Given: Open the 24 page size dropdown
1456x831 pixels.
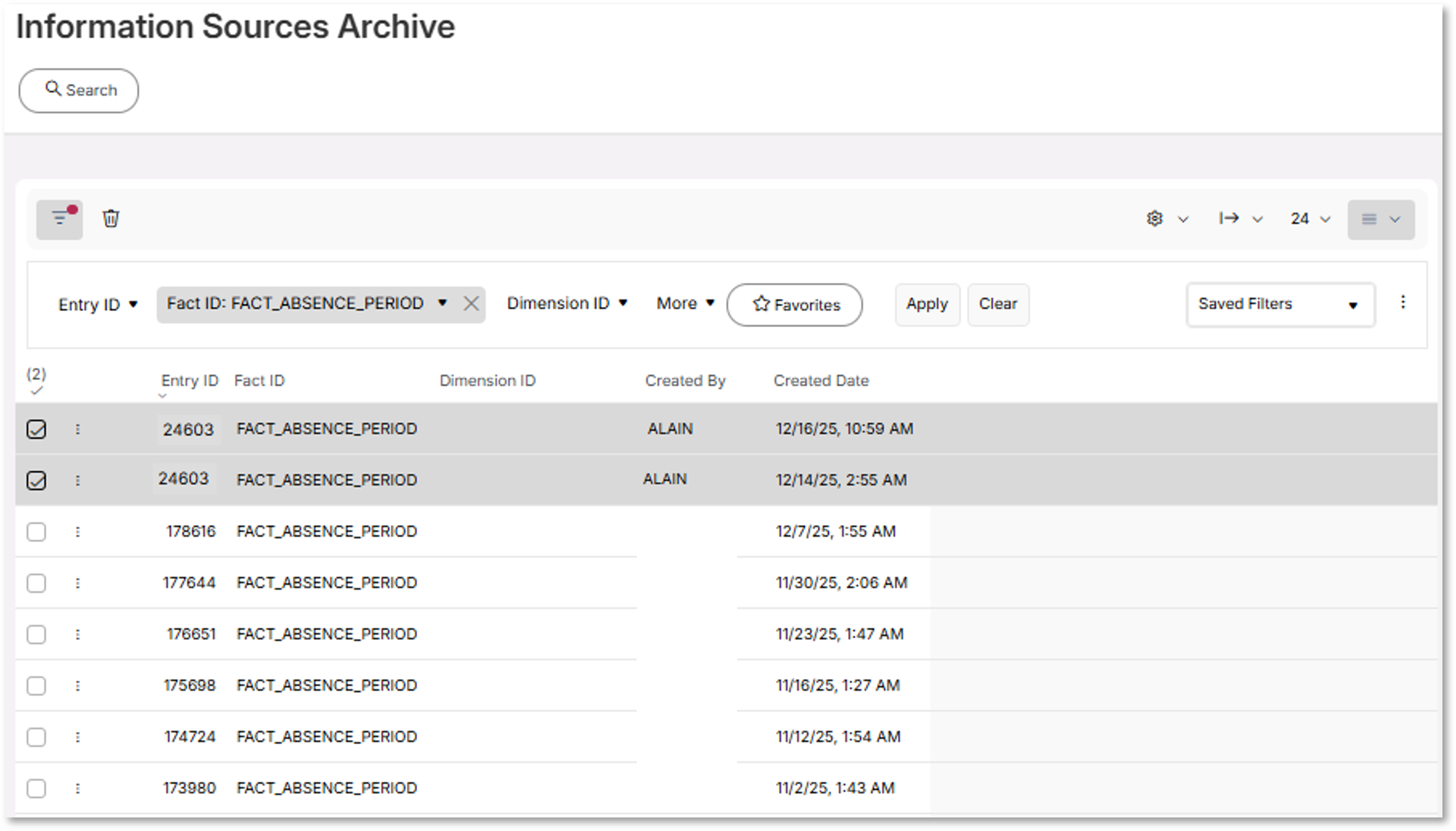Looking at the screenshot, I should [x=1310, y=218].
